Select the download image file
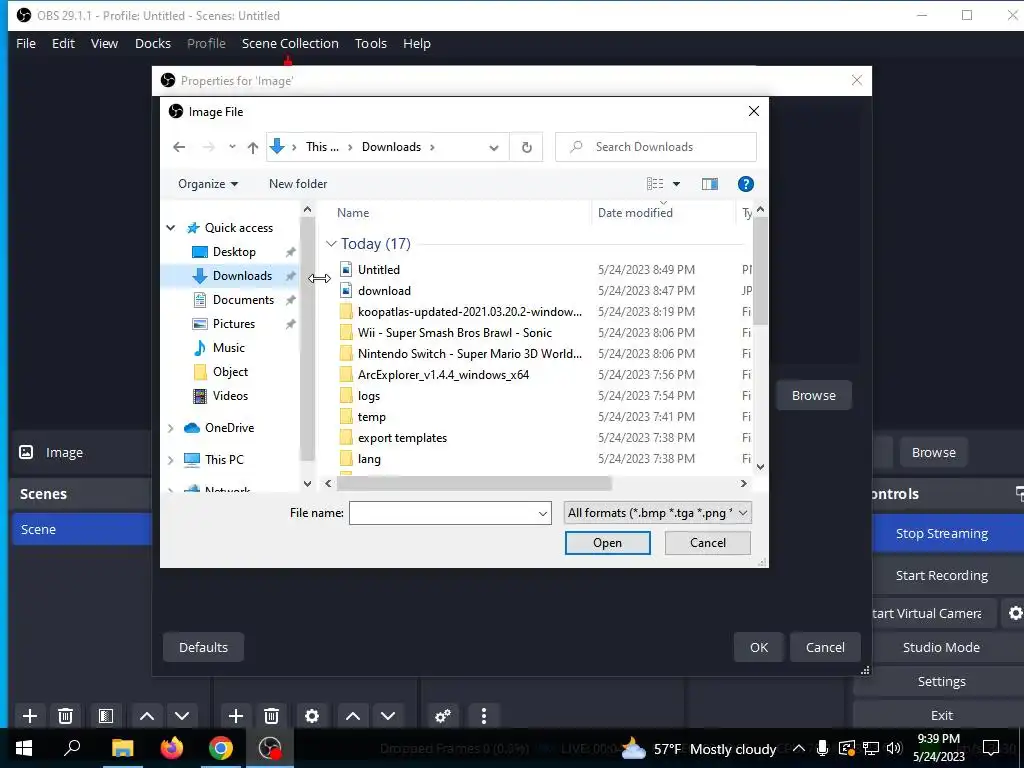1024x768 pixels. (384, 291)
